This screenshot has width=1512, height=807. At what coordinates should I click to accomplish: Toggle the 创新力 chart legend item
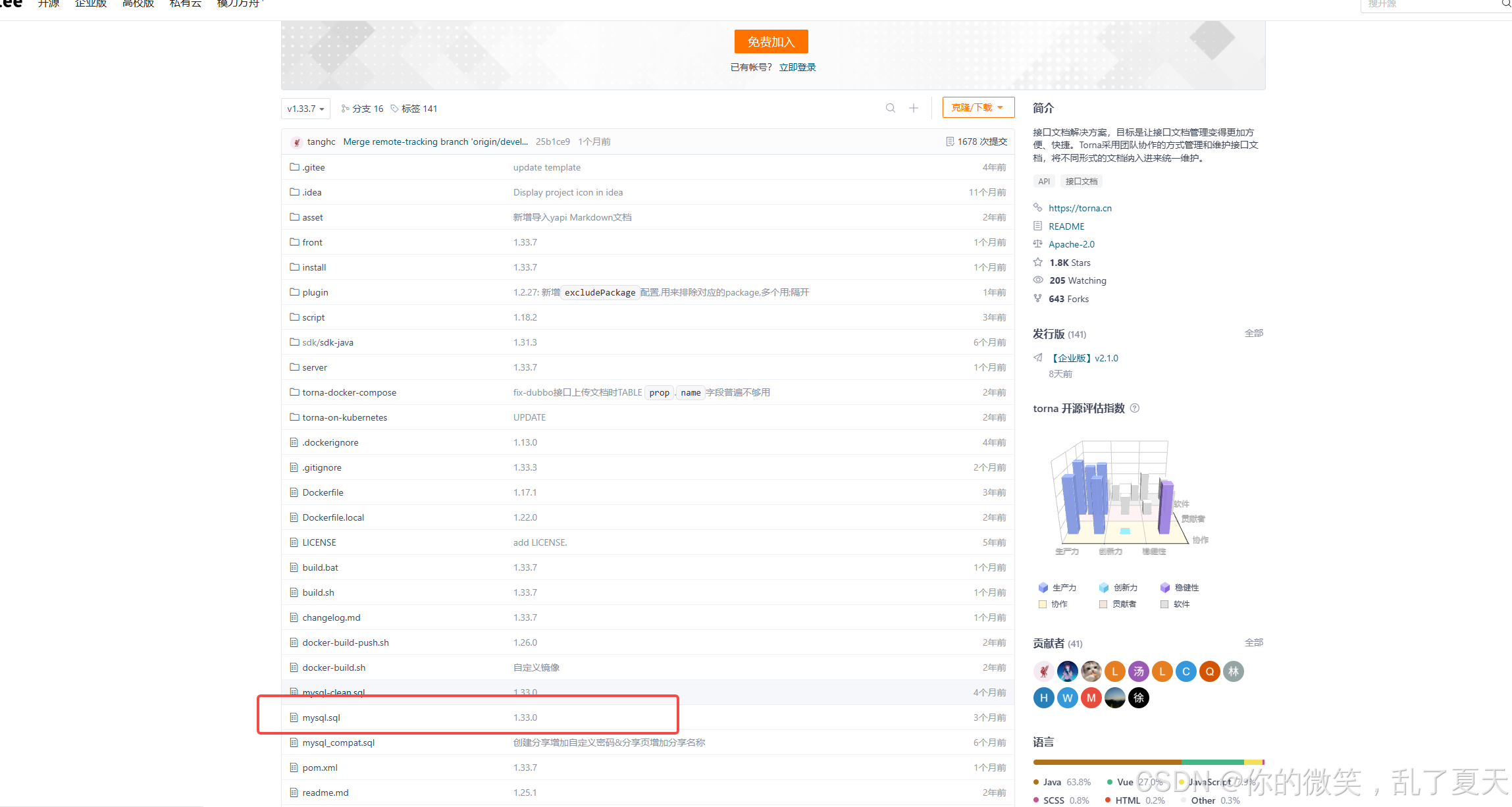coord(1118,587)
